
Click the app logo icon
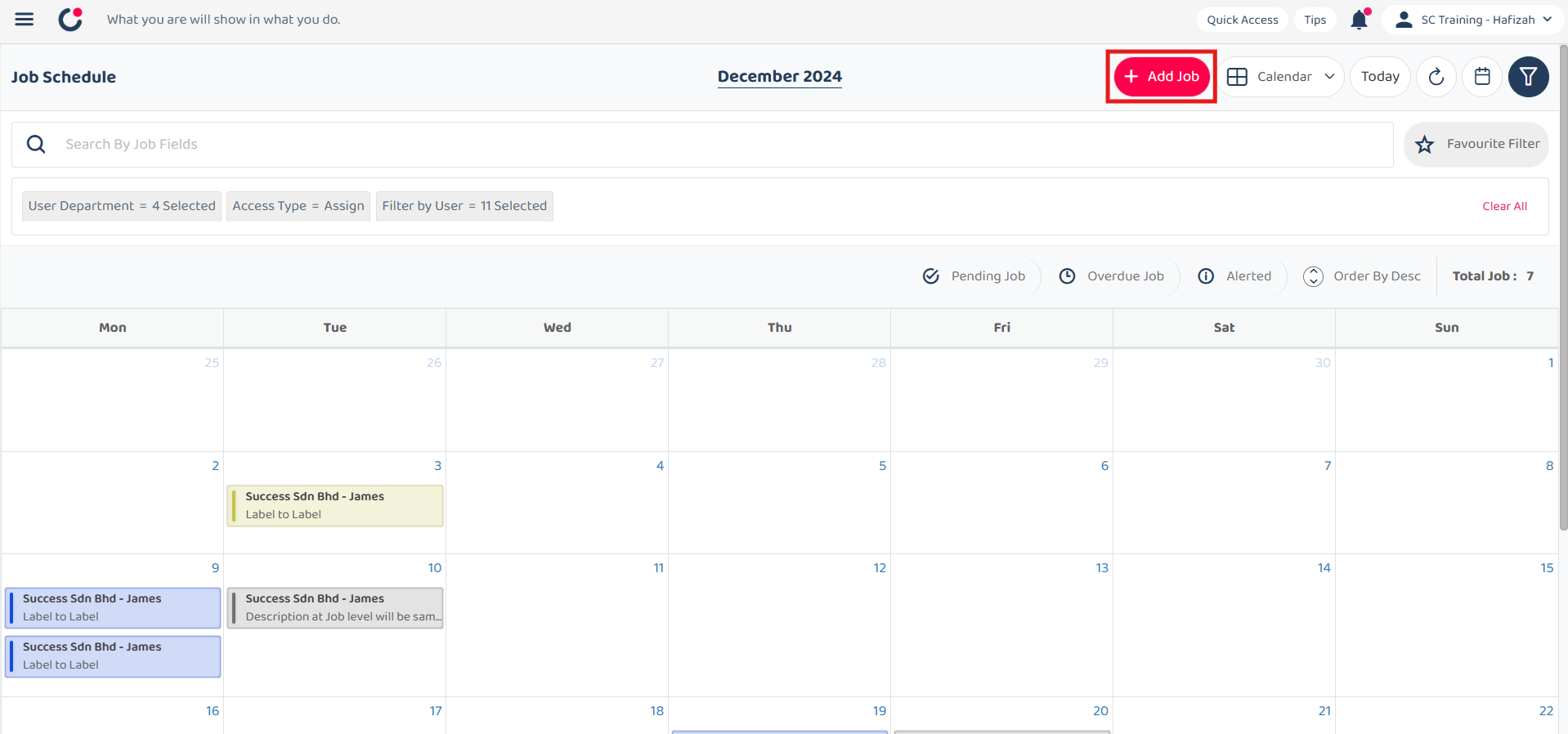point(71,19)
